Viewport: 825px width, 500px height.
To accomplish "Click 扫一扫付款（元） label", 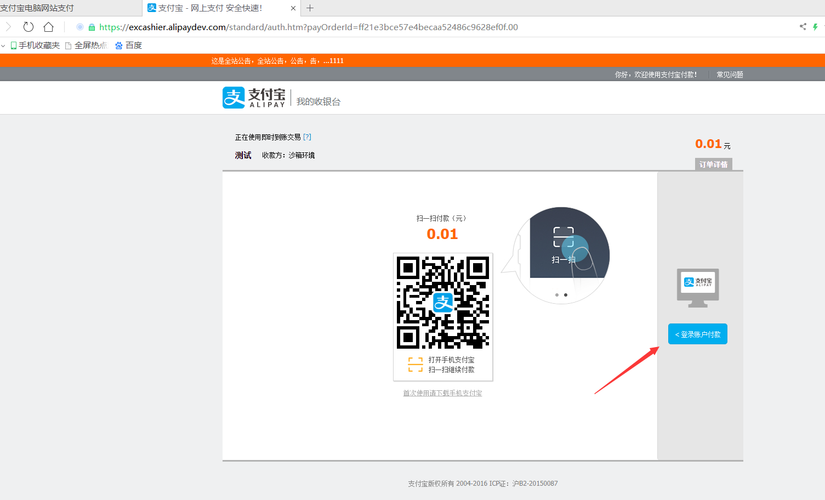I will coord(442,218).
